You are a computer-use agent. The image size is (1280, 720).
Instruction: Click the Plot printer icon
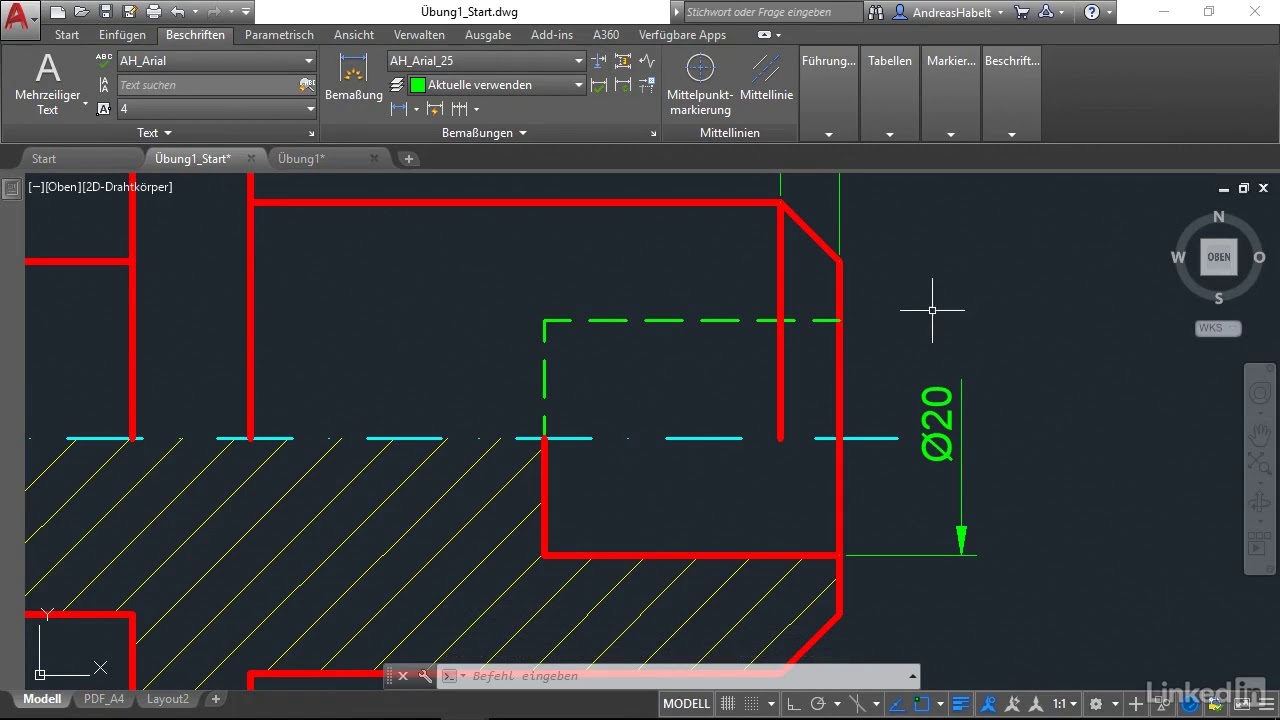coord(153,12)
